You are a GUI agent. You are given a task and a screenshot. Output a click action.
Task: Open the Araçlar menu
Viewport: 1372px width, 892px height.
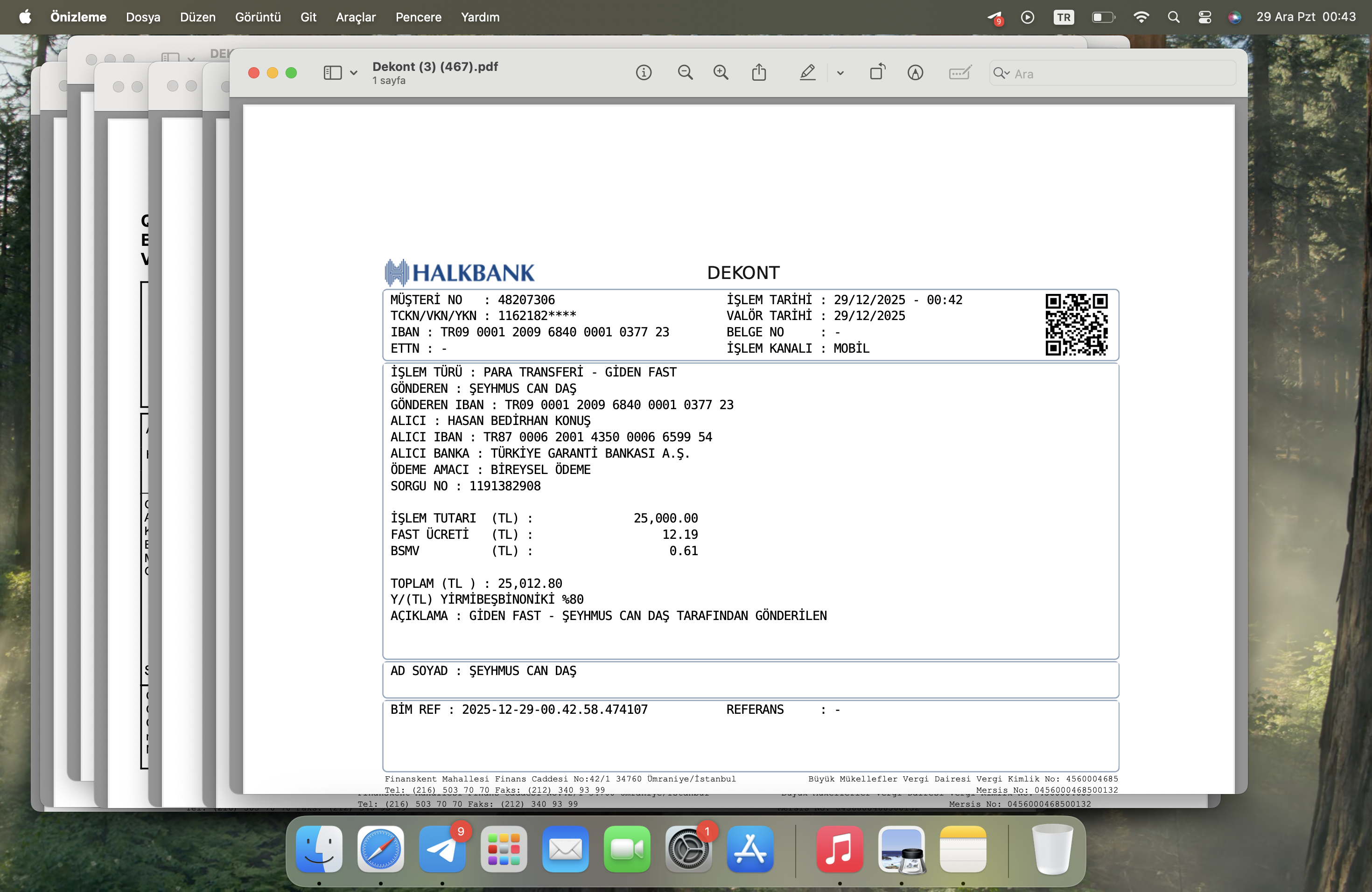pyautogui.click(x=356, y=17)
